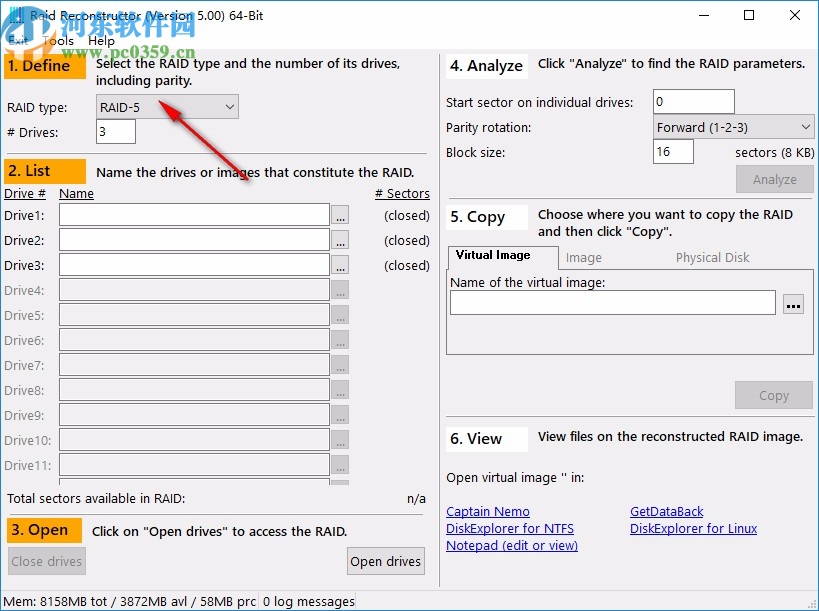Browse for virtual image file location
This screenshot has width=819, height=611.
pyautogui.click(x=793, y=304)
